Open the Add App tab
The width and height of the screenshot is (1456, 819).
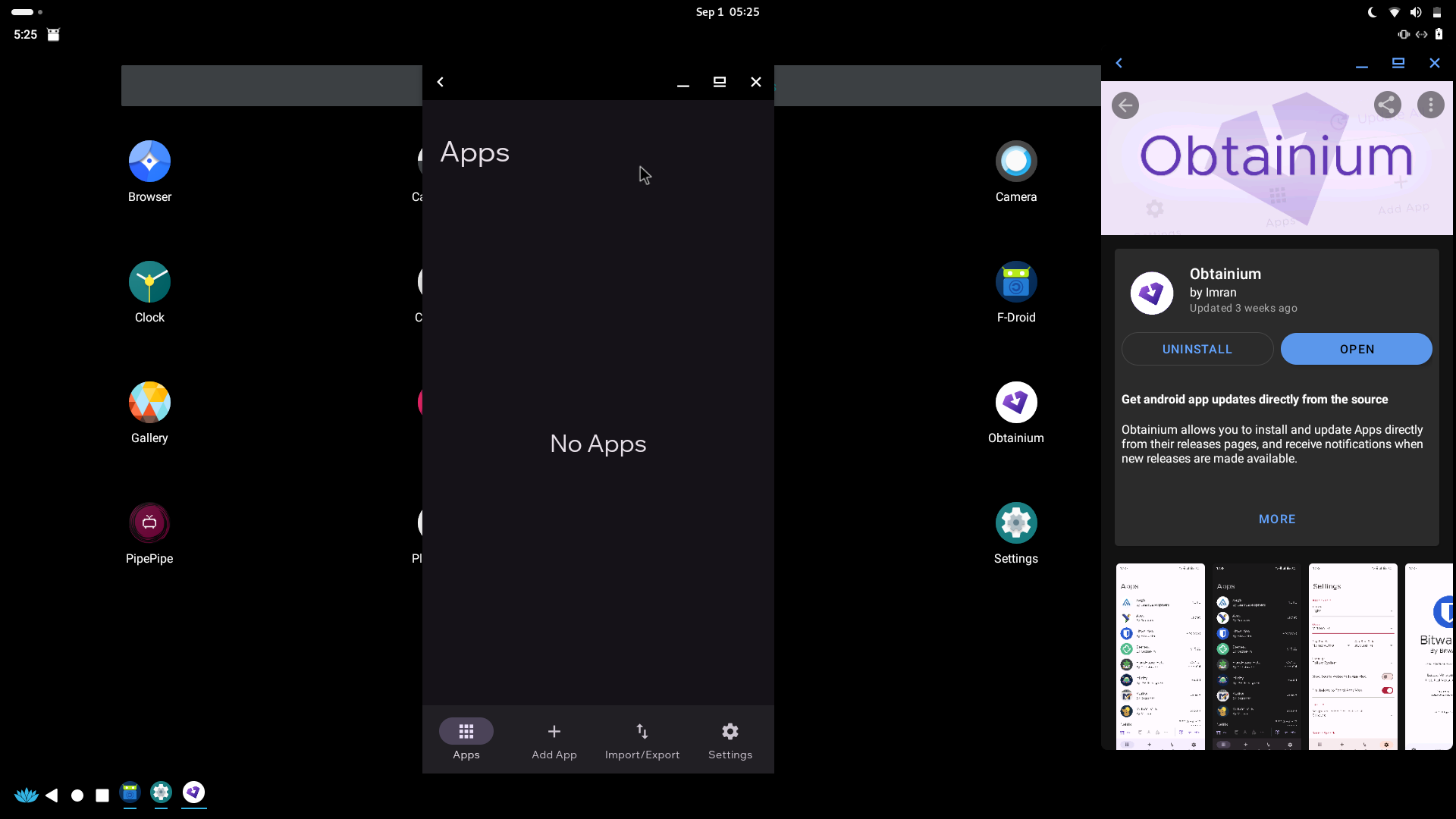pyautogui.click(x=554, y=739)
